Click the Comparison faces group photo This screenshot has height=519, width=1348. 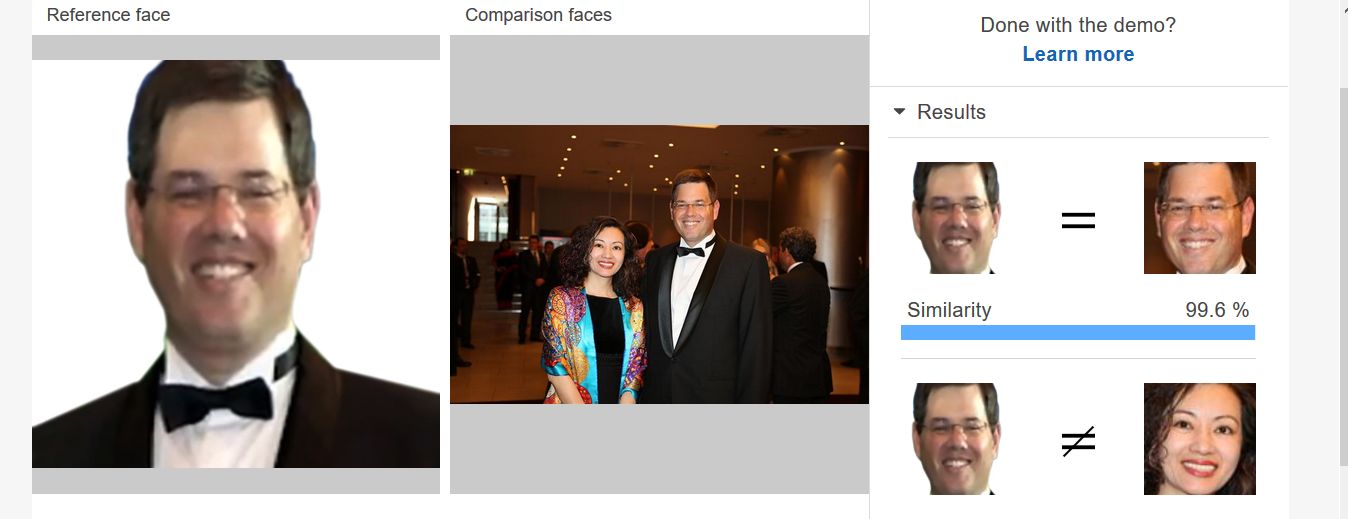[x=659, y=264]
